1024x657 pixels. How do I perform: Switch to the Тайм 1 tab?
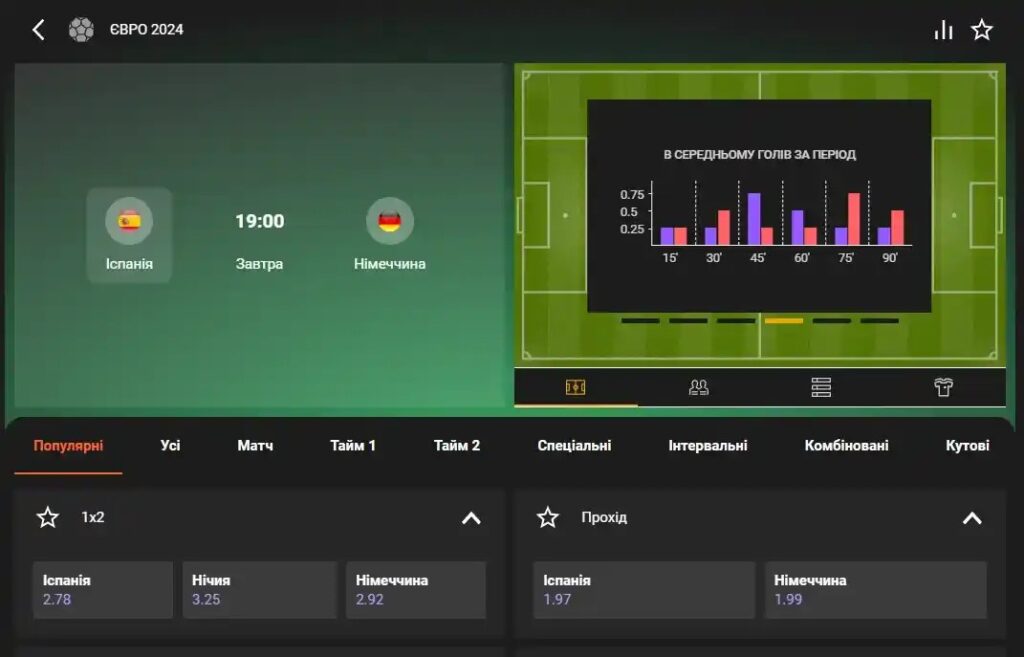353,445
